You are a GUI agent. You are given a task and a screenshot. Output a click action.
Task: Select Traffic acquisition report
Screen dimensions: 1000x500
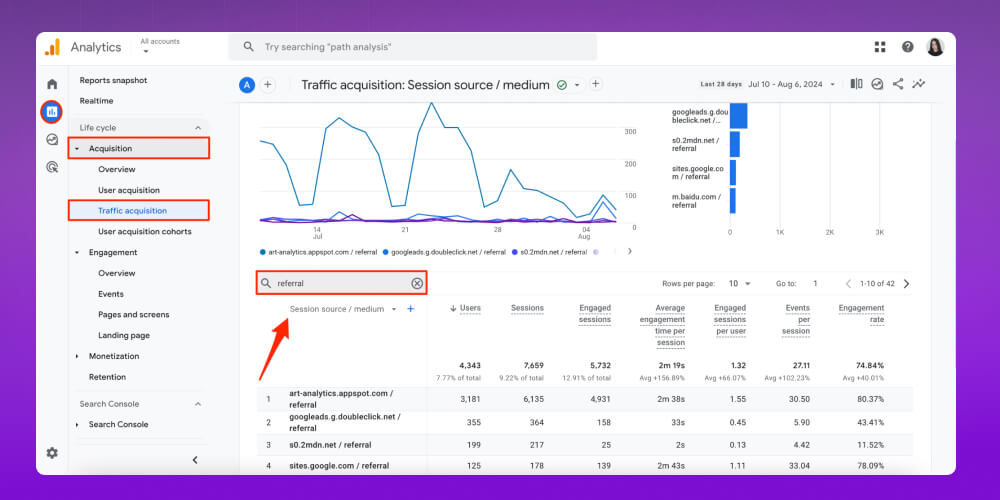[139, 210]
